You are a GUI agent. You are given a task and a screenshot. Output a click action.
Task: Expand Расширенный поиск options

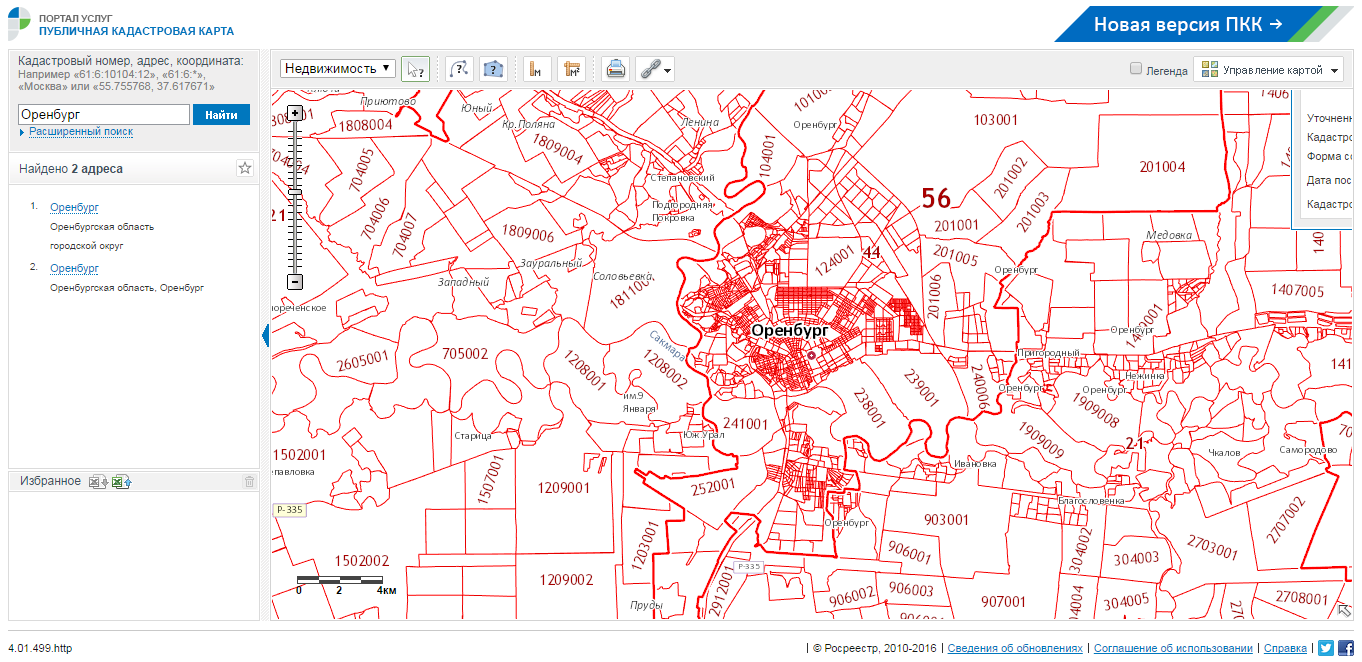(x=80, y=132)
